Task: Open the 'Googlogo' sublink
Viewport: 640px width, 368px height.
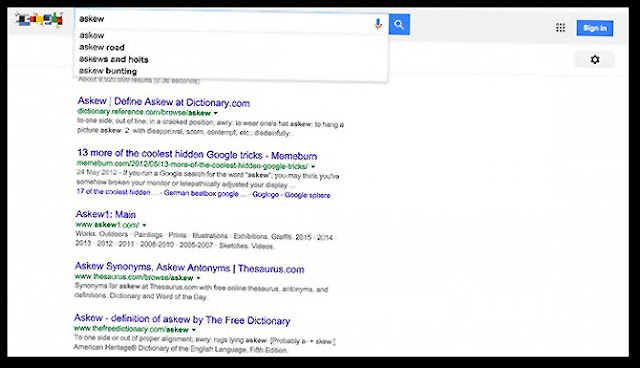Action: [x=265, y=195]
